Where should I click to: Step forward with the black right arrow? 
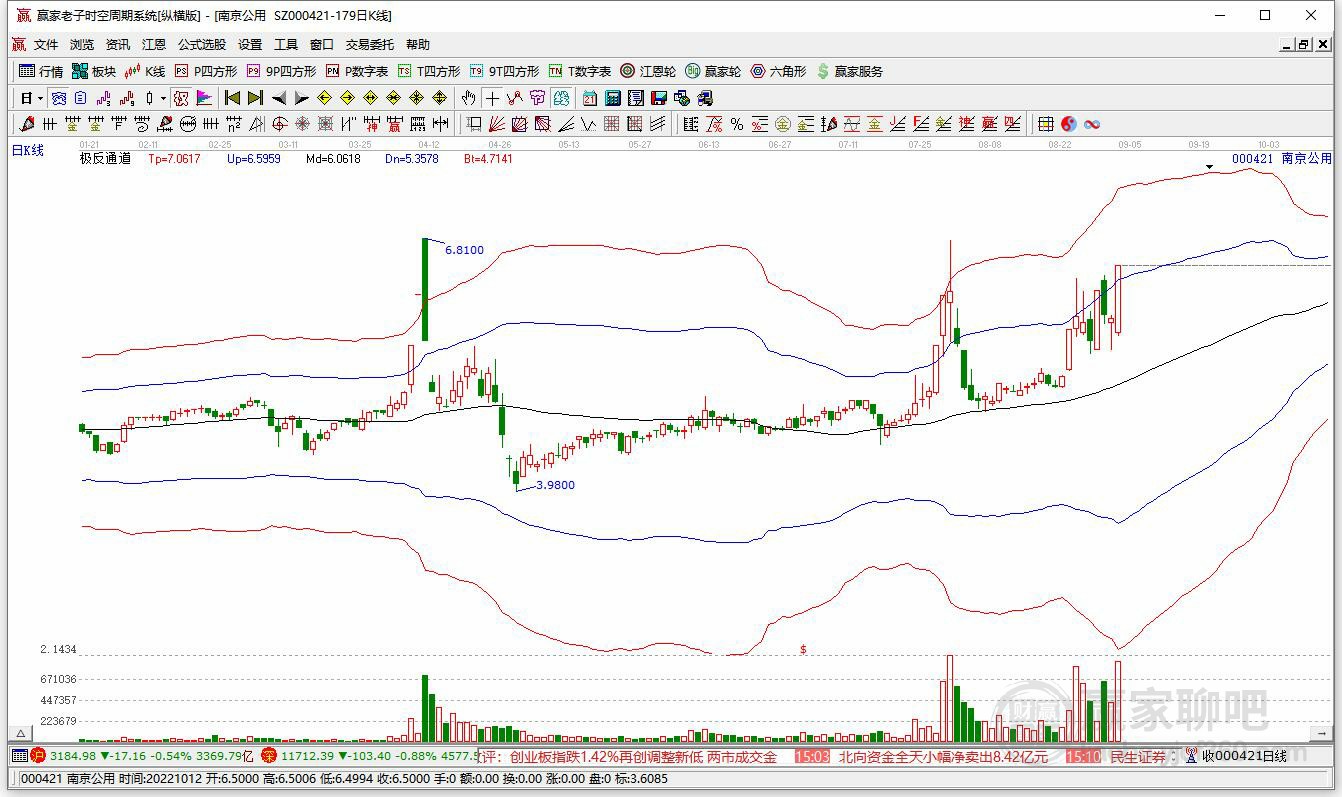point(302,98)
